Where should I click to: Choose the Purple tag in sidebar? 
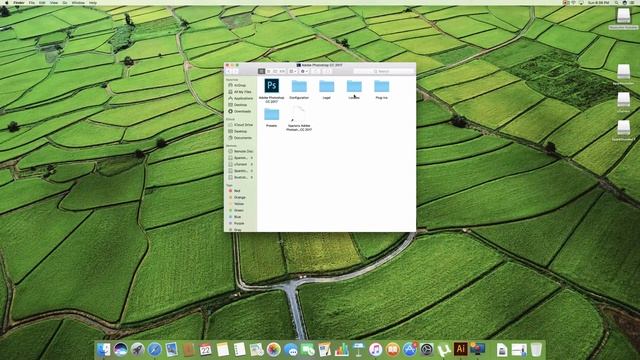point(240,223)
